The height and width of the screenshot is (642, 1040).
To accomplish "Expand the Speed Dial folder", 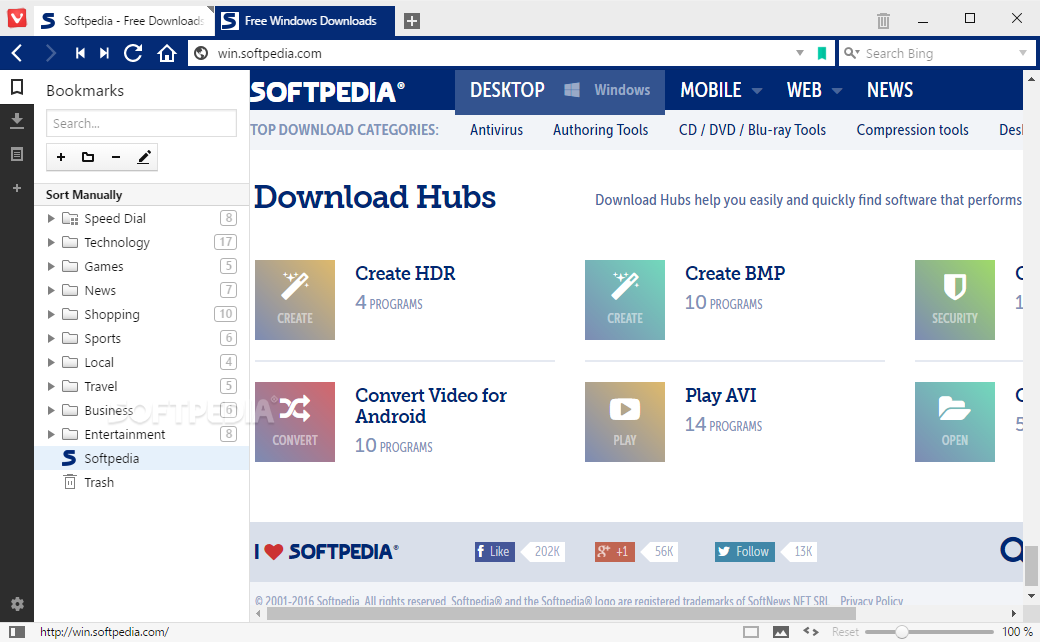I will 51,218.
